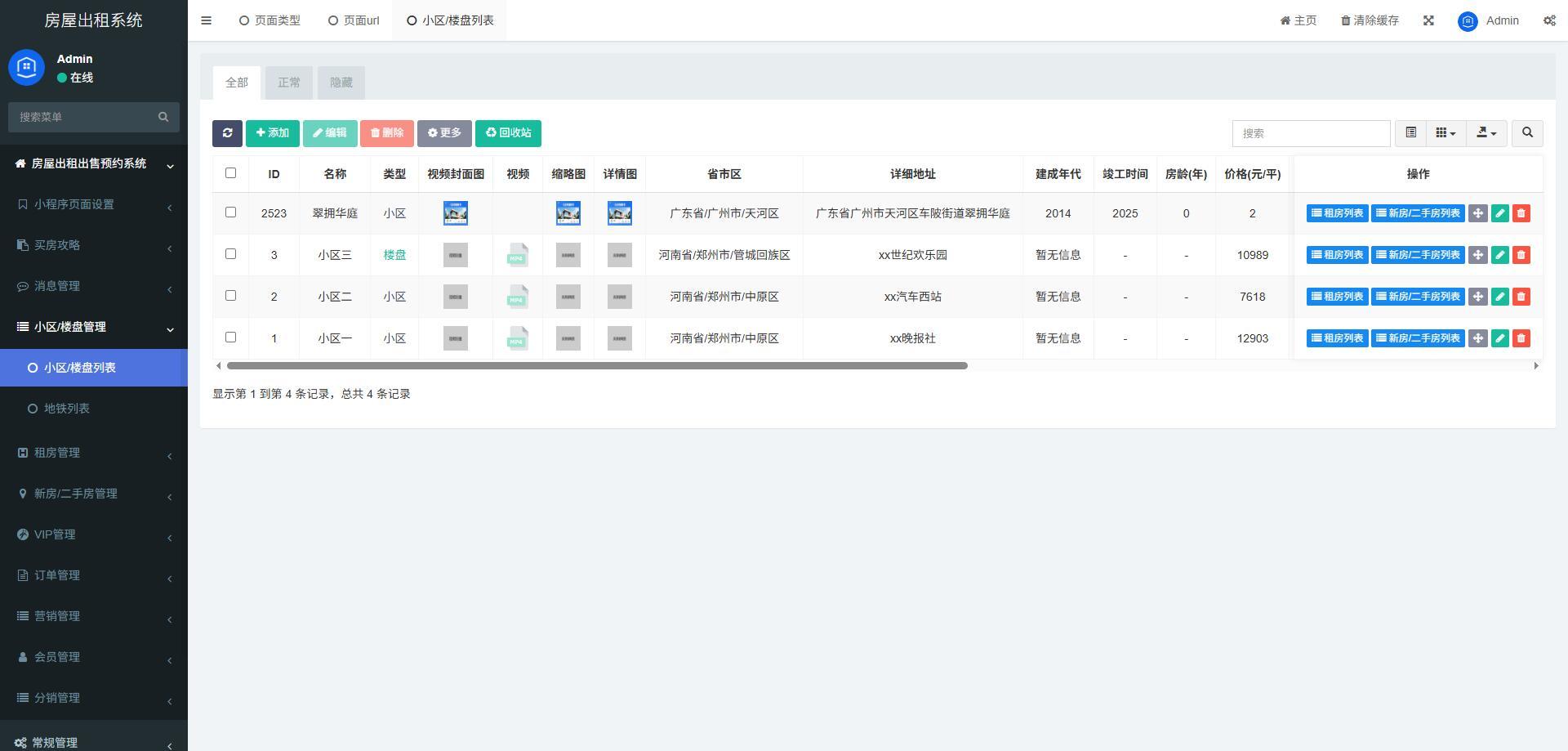1568x751 pixels.
Task: Check the select-all checkbox in table header
Action: pos(230,173)
